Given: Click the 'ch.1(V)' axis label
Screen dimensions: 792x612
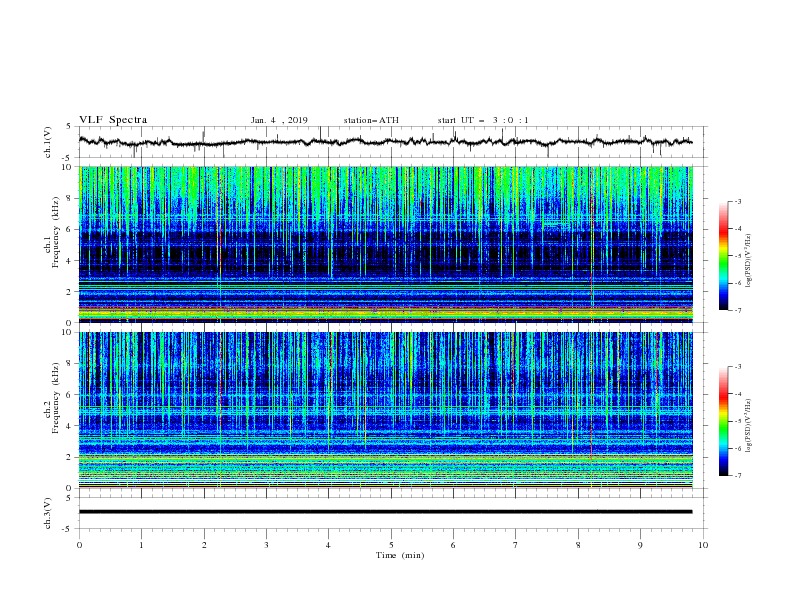Looking at the screenshot, I should [48, 142].
